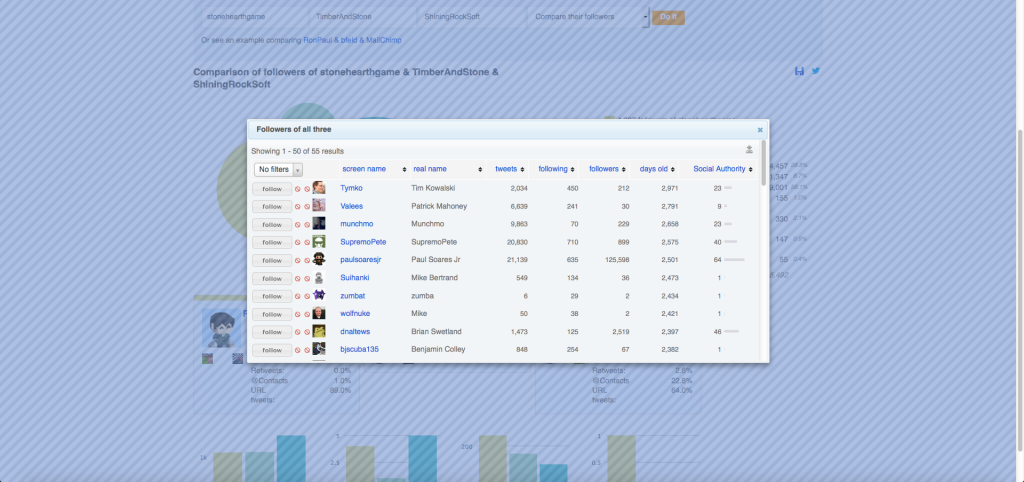Follow the user Suihanki

tap(272, 278)
